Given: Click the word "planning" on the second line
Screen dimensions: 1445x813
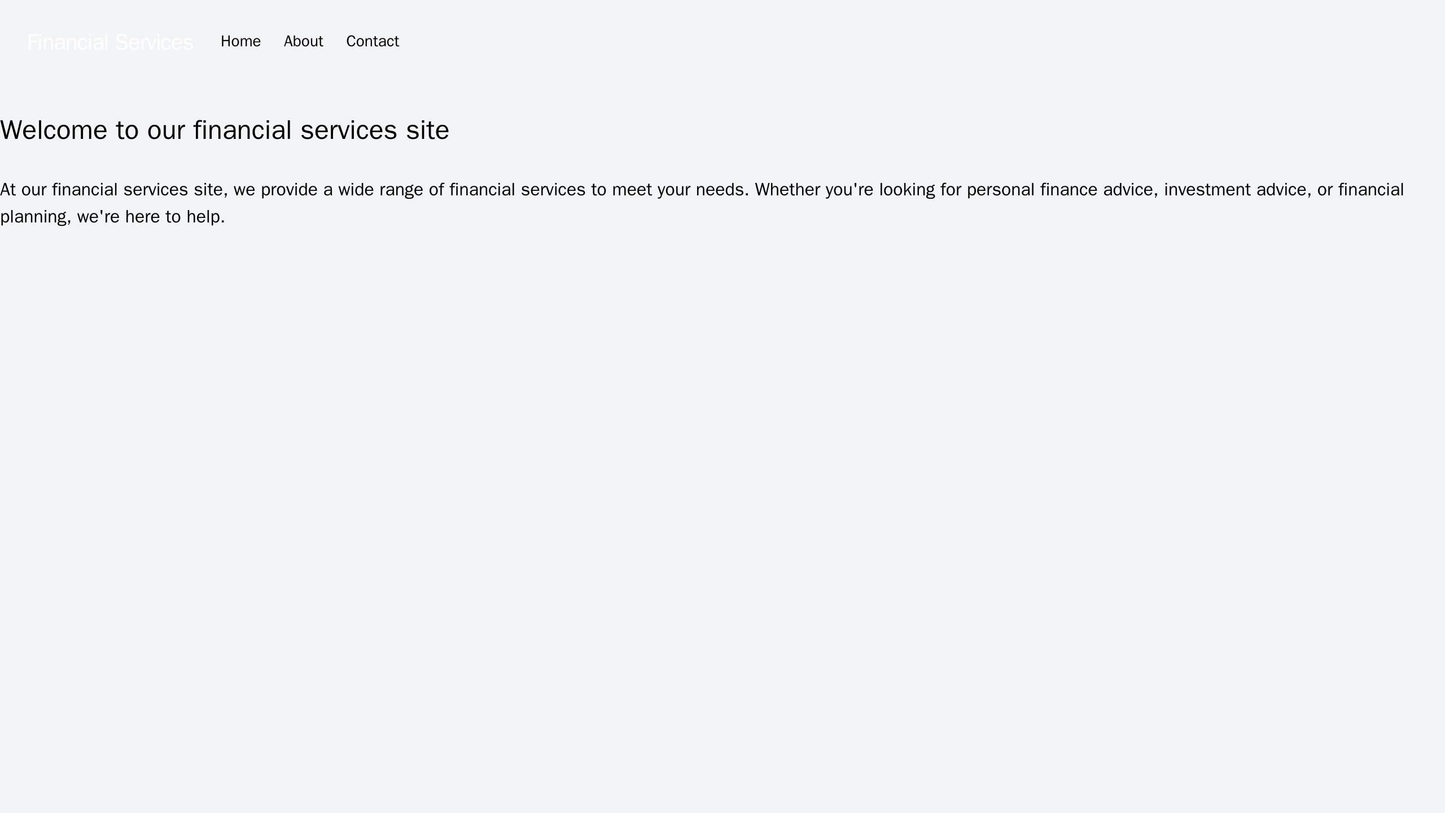Looking at the screenshot, I should pyautogui.click(x=34, y=216).
